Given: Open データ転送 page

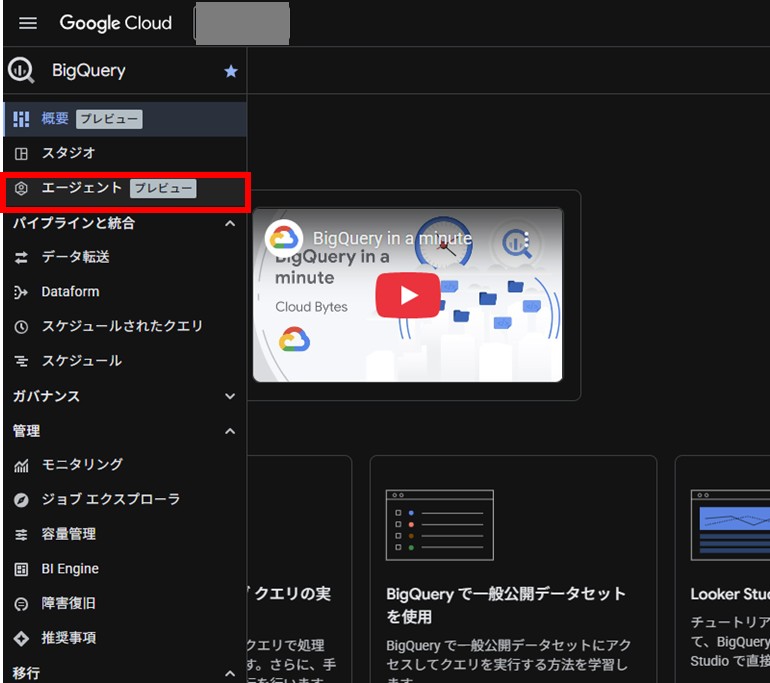Looking at the screenshot, I should (x=125, y=257).
